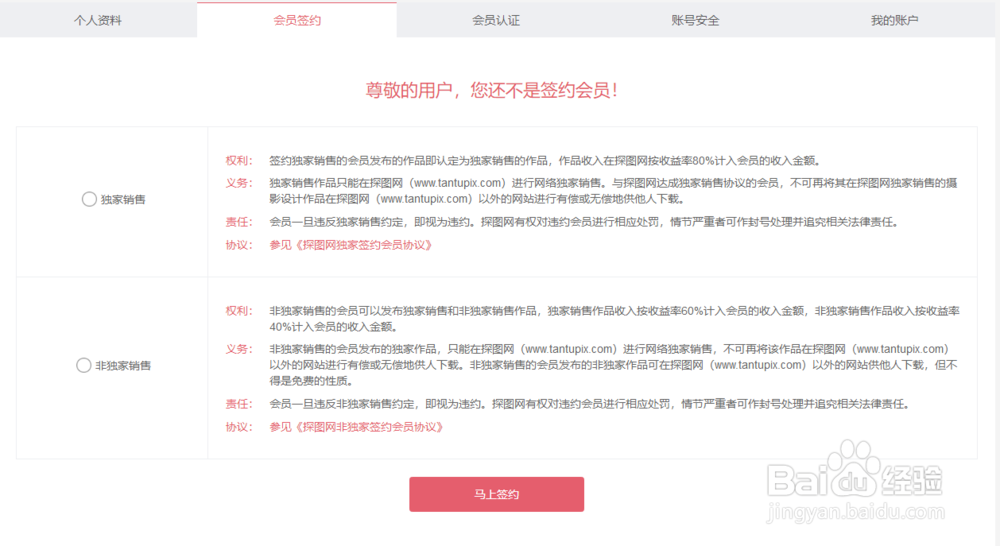The height and width of the screenshot is (546, 1000).
Task: Click the heading 尊敬的用户，您还不是签约会员!
Action: pyautogui.click(x=492, y=90)
